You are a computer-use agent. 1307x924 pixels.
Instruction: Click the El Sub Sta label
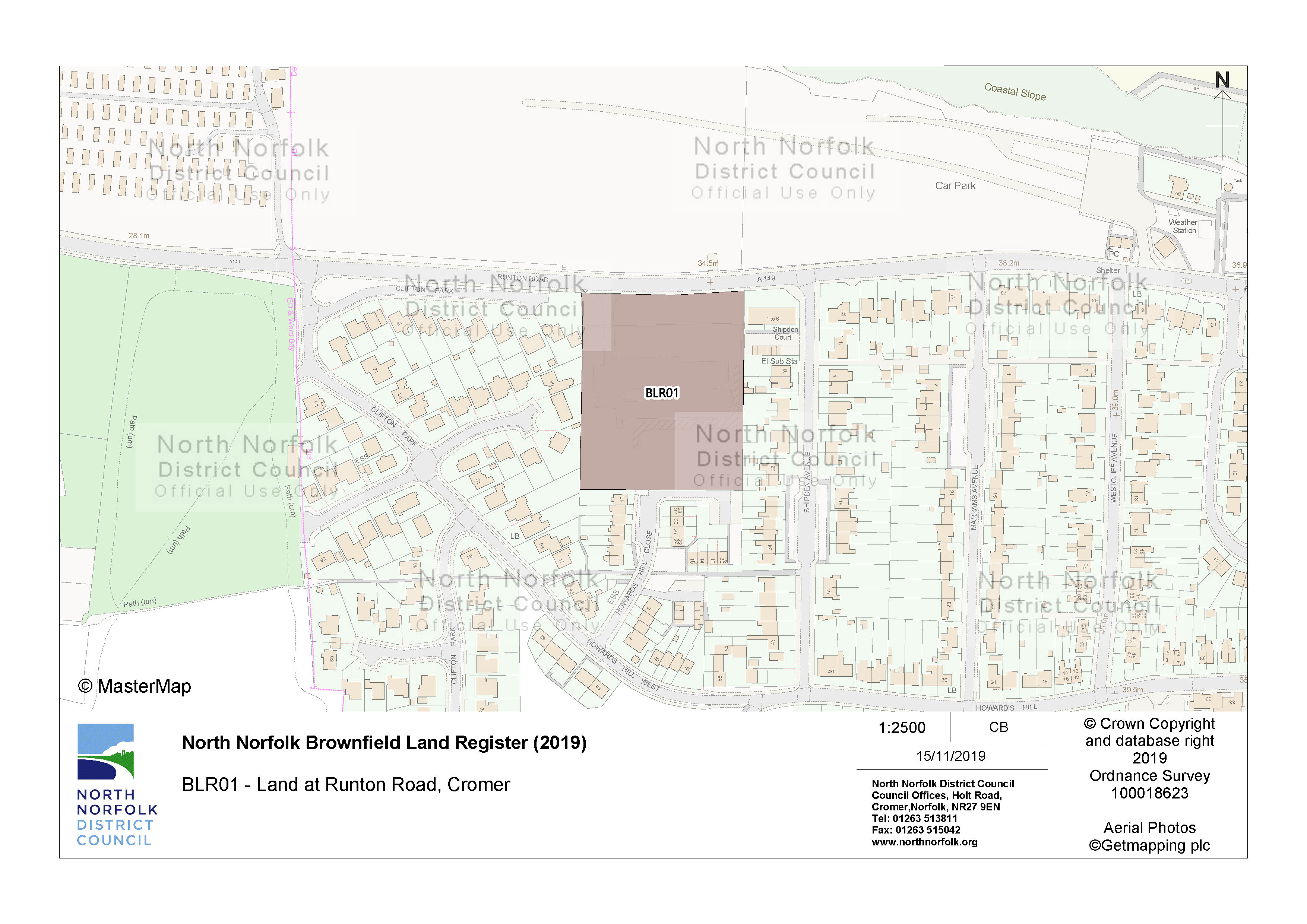(779, 361)
